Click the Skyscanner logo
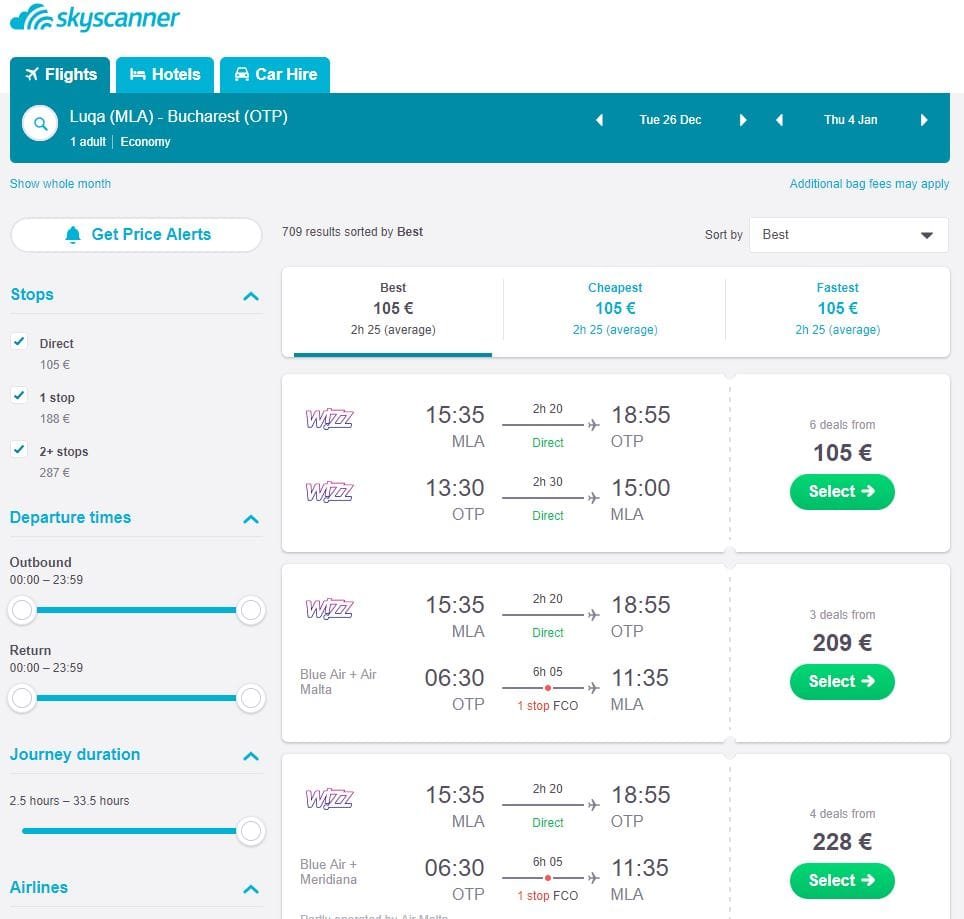Image resolution: width=964 pixels, height=919 pixels. [95, 17]
